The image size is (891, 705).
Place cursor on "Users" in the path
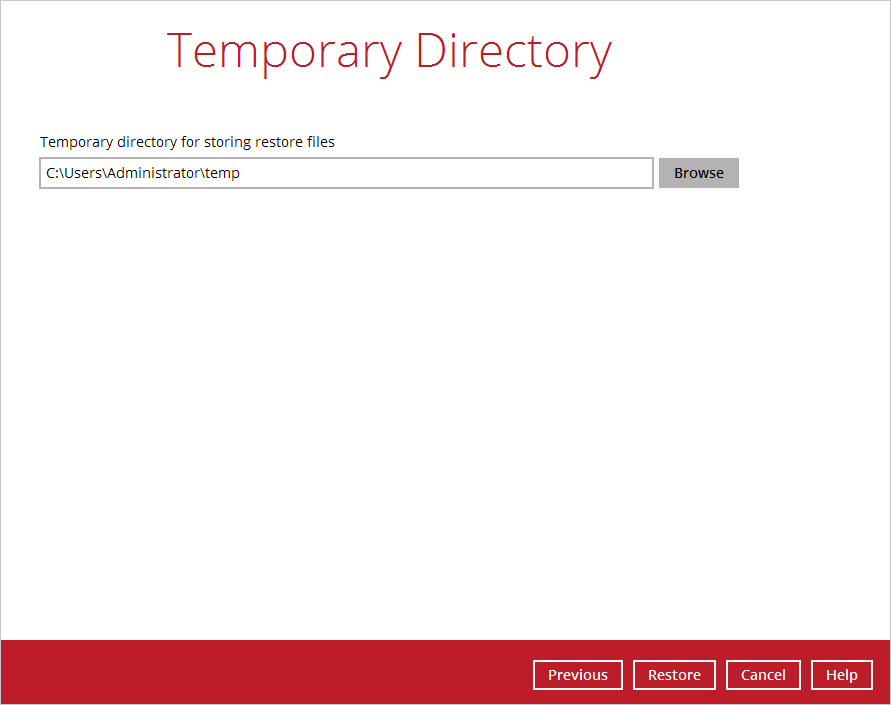(82, 173)
